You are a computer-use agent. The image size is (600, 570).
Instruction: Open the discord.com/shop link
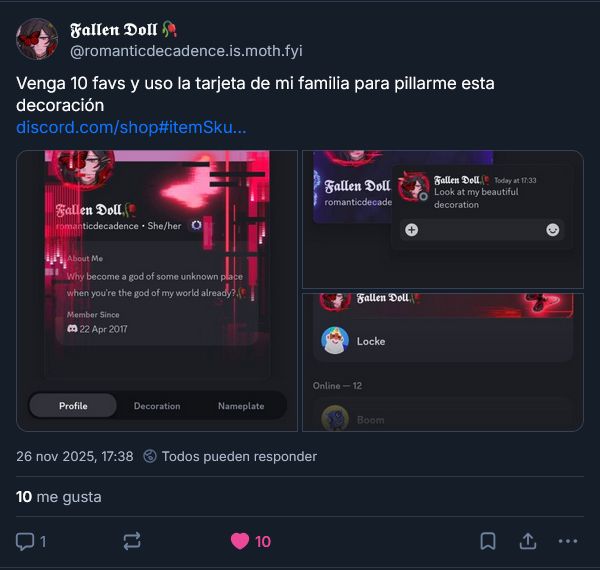tap(131, 127)
